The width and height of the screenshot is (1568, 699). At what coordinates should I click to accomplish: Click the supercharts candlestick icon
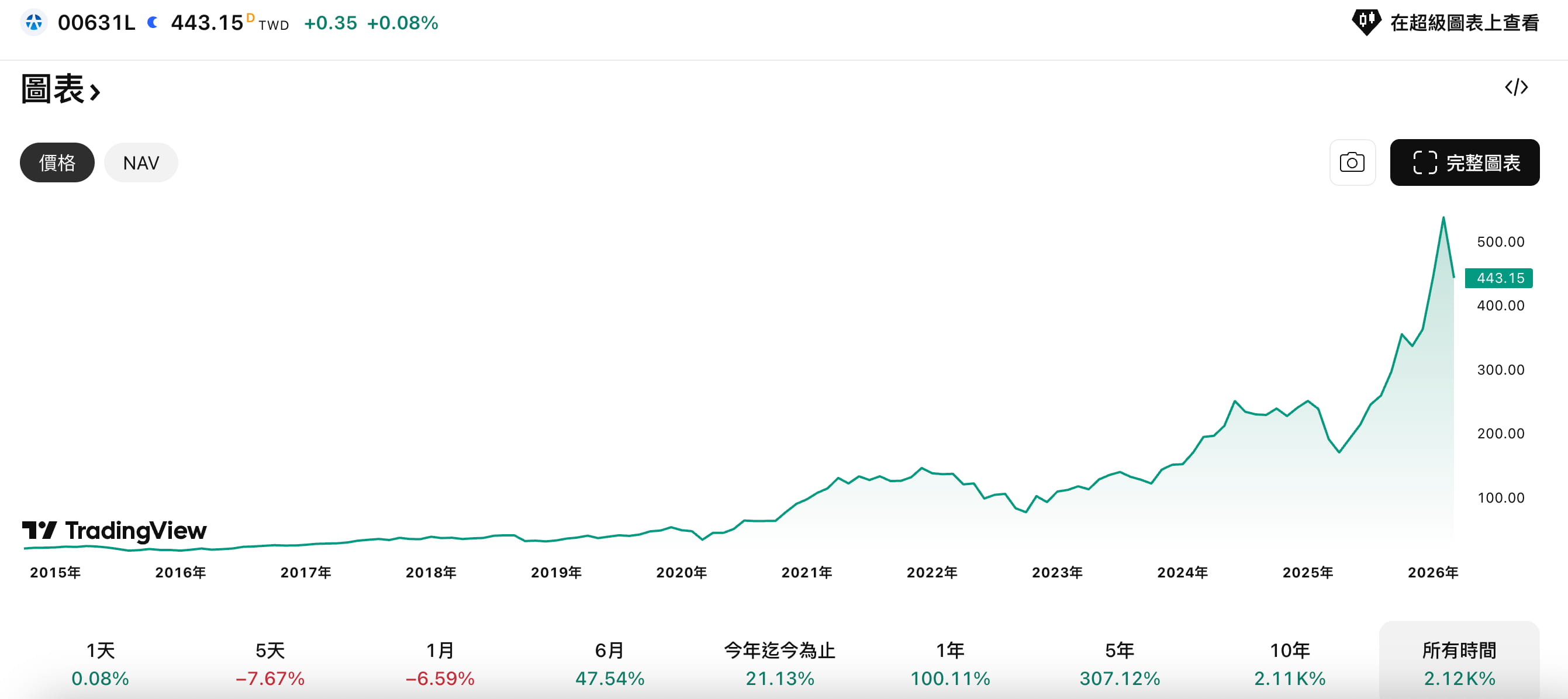(1366, 23)
